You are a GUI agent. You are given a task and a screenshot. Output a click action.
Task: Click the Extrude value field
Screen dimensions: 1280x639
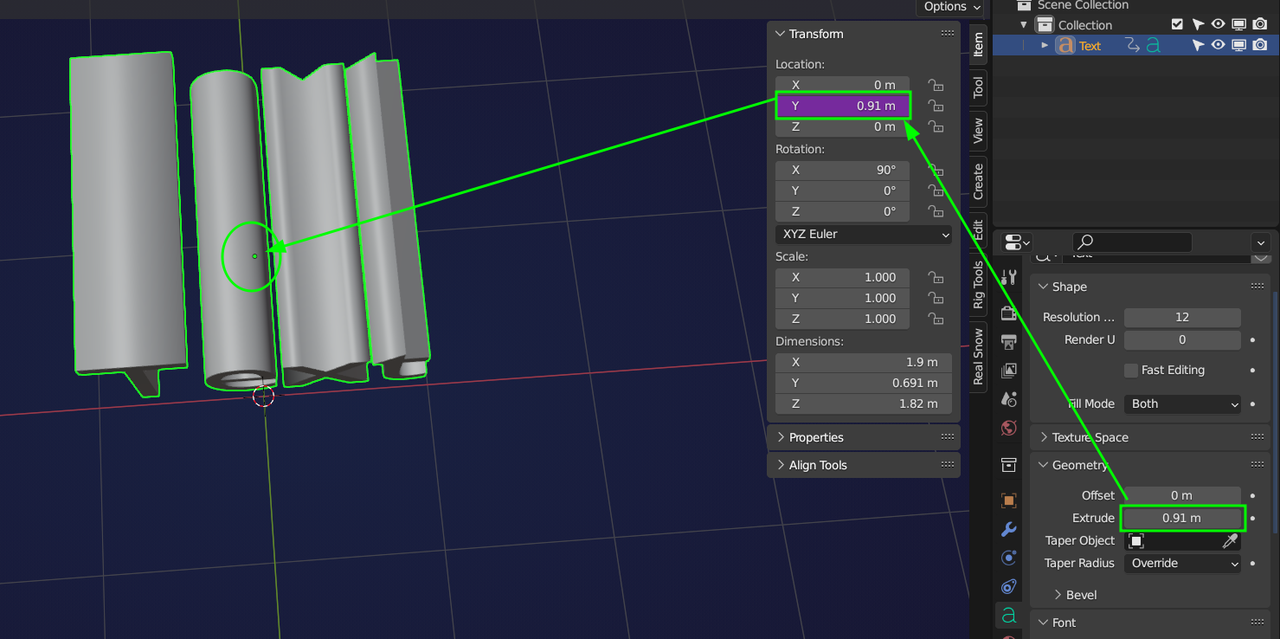[x=1182, y=518]
